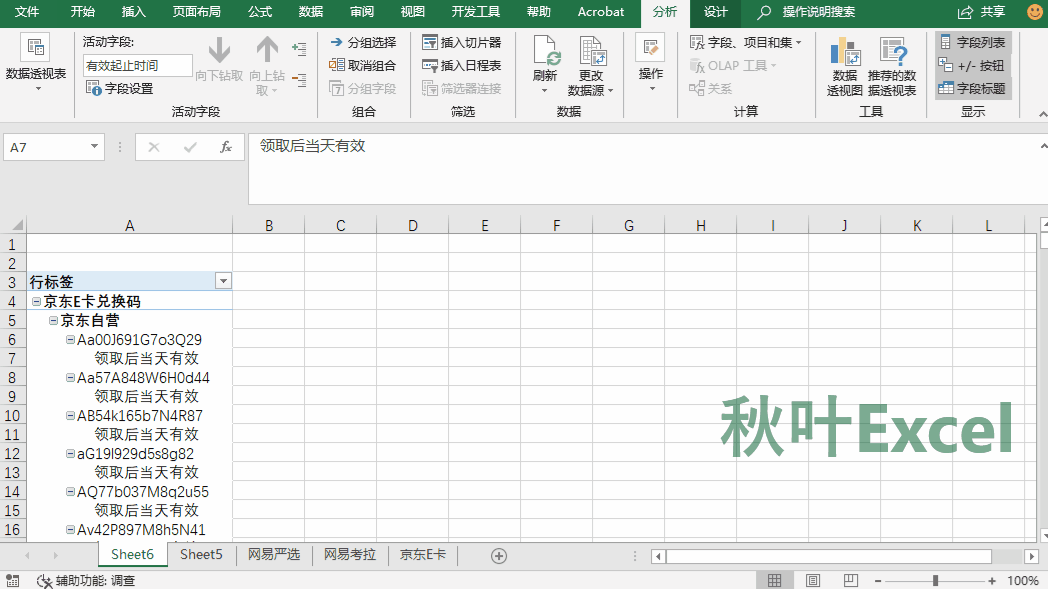
Task: Click the horizontal scrollbar thumb
Action: click(x=829, y=556)
